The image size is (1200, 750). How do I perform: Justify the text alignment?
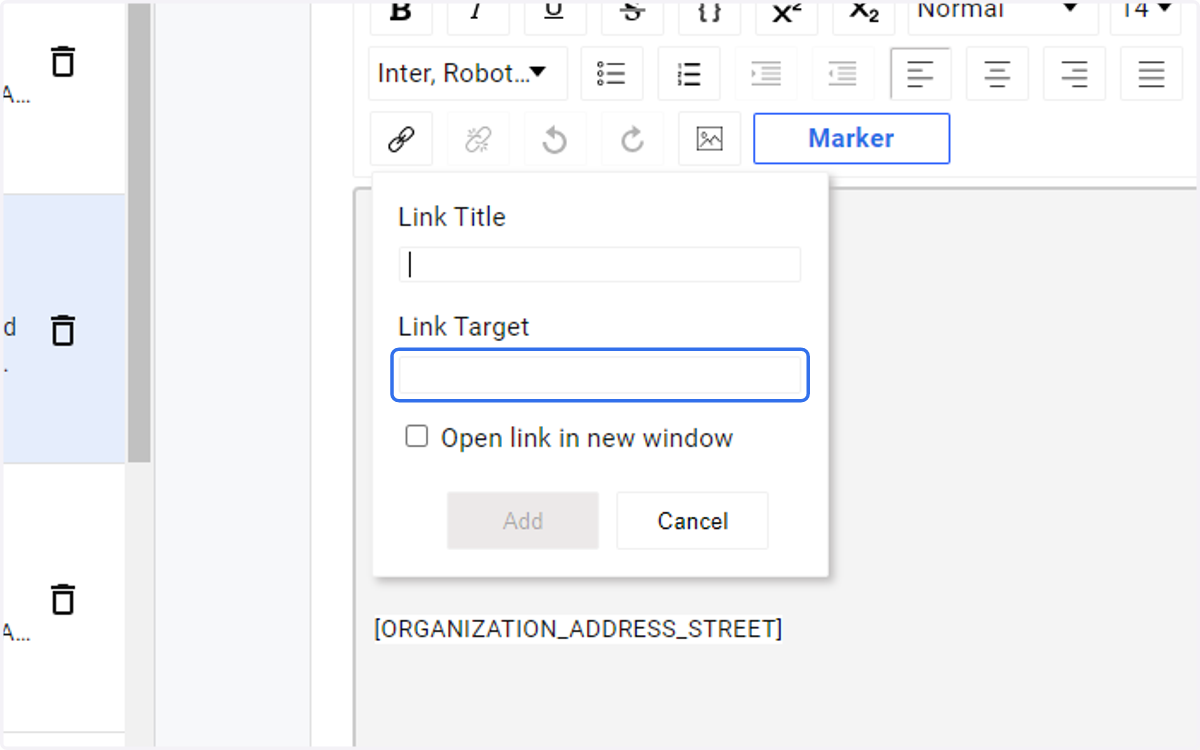pos(1151,73)
